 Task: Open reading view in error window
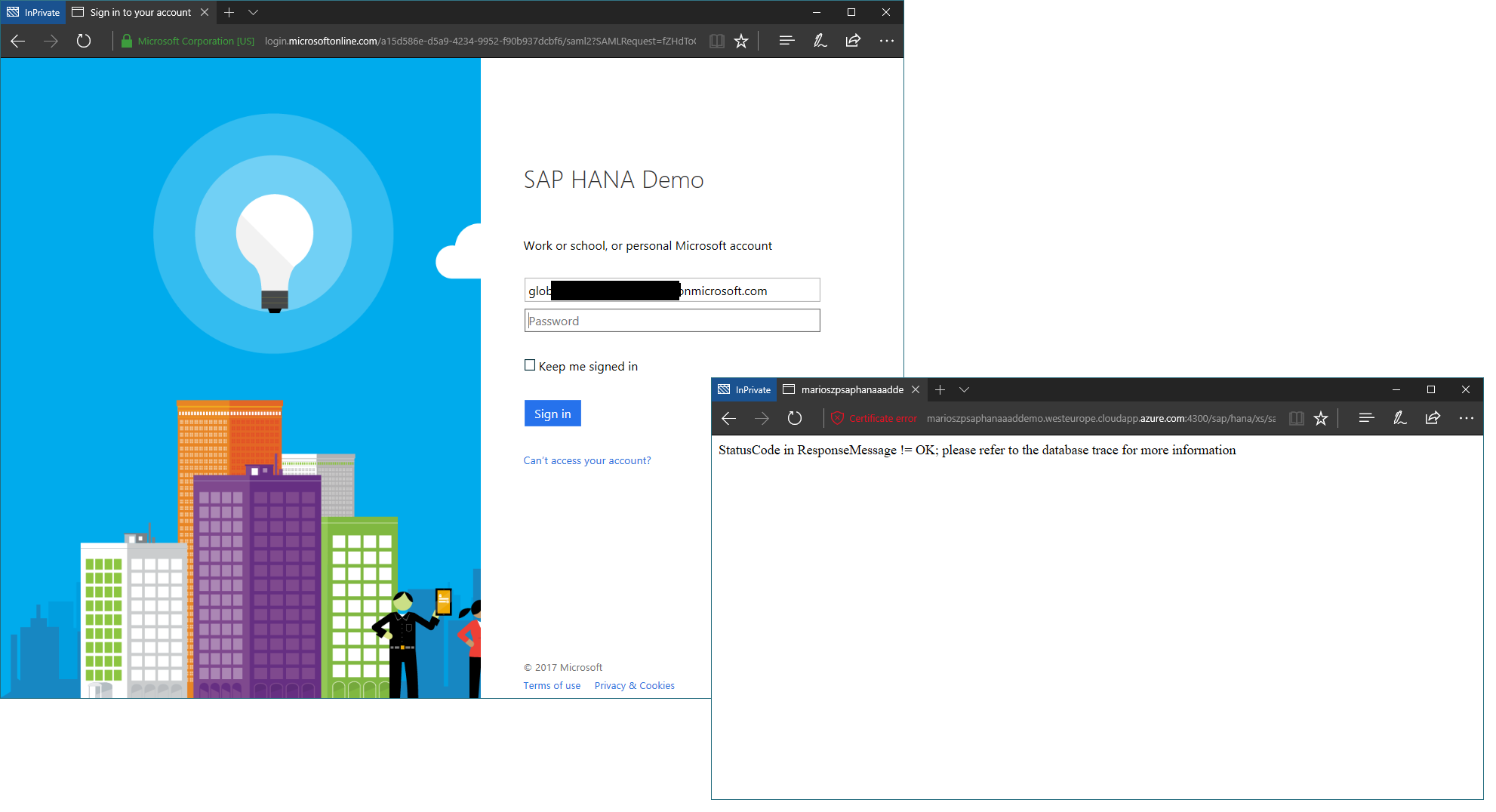[1297, 418]
